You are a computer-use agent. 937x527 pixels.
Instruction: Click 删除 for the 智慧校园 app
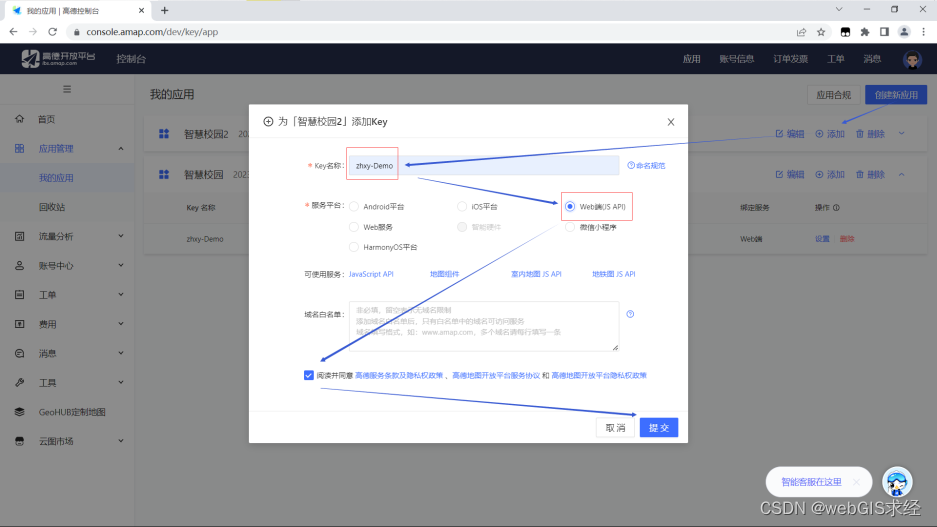(870, 174)
